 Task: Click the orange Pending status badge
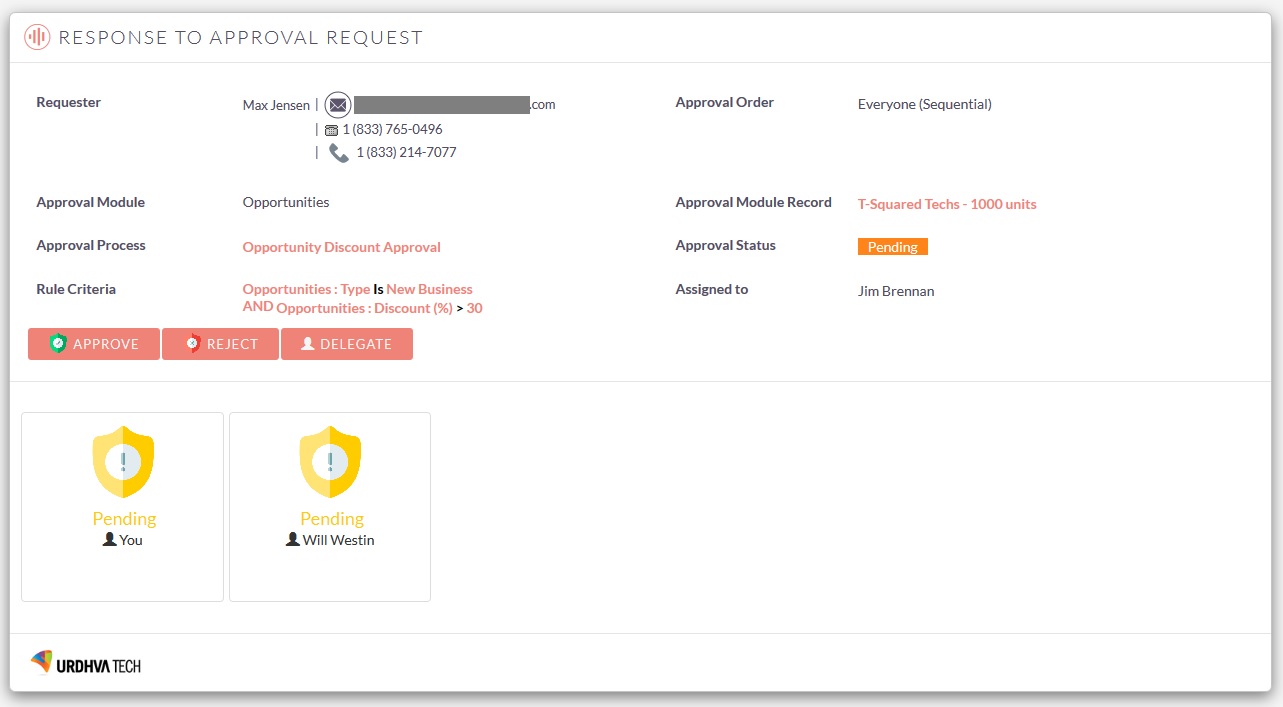click(x=893, y=247)
